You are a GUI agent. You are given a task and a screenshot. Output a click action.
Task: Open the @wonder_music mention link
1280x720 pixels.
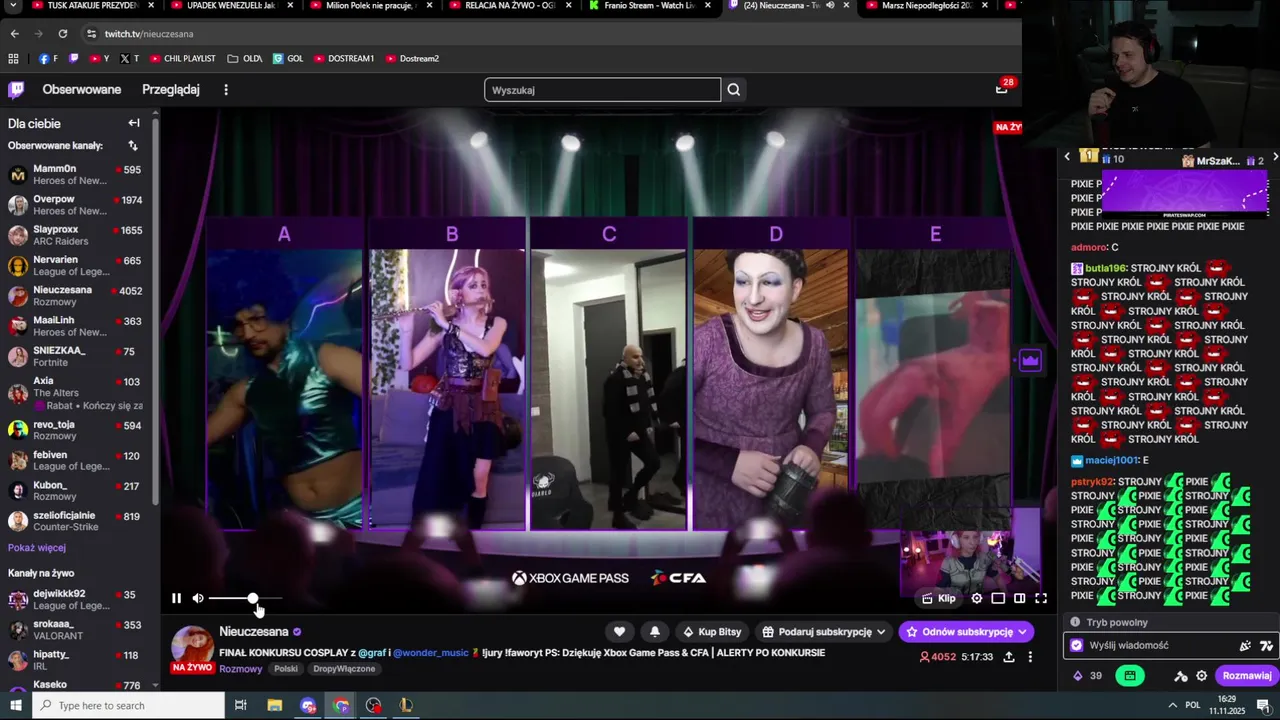tap(430, 653)
